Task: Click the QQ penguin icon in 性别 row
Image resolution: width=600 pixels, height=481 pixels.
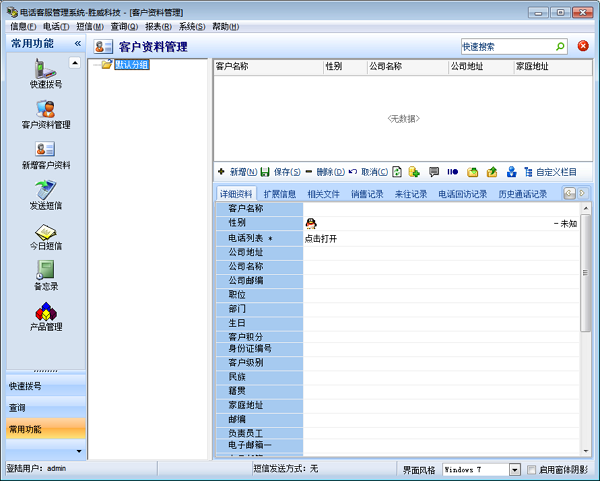Action: point(311,223)
